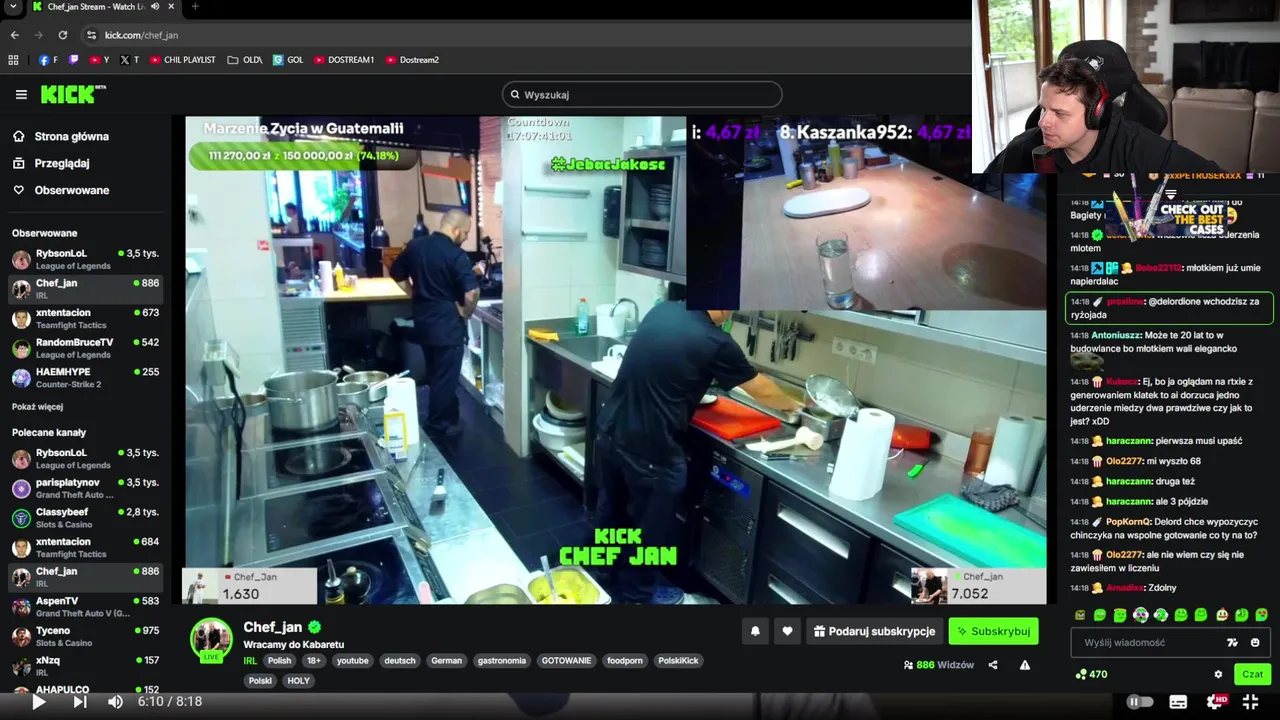Image resolution: width=1280 pixels, height=720 pixels.
Task: Select the gastronomia tag
Action: pyautogui.click(x=501, y=661)
